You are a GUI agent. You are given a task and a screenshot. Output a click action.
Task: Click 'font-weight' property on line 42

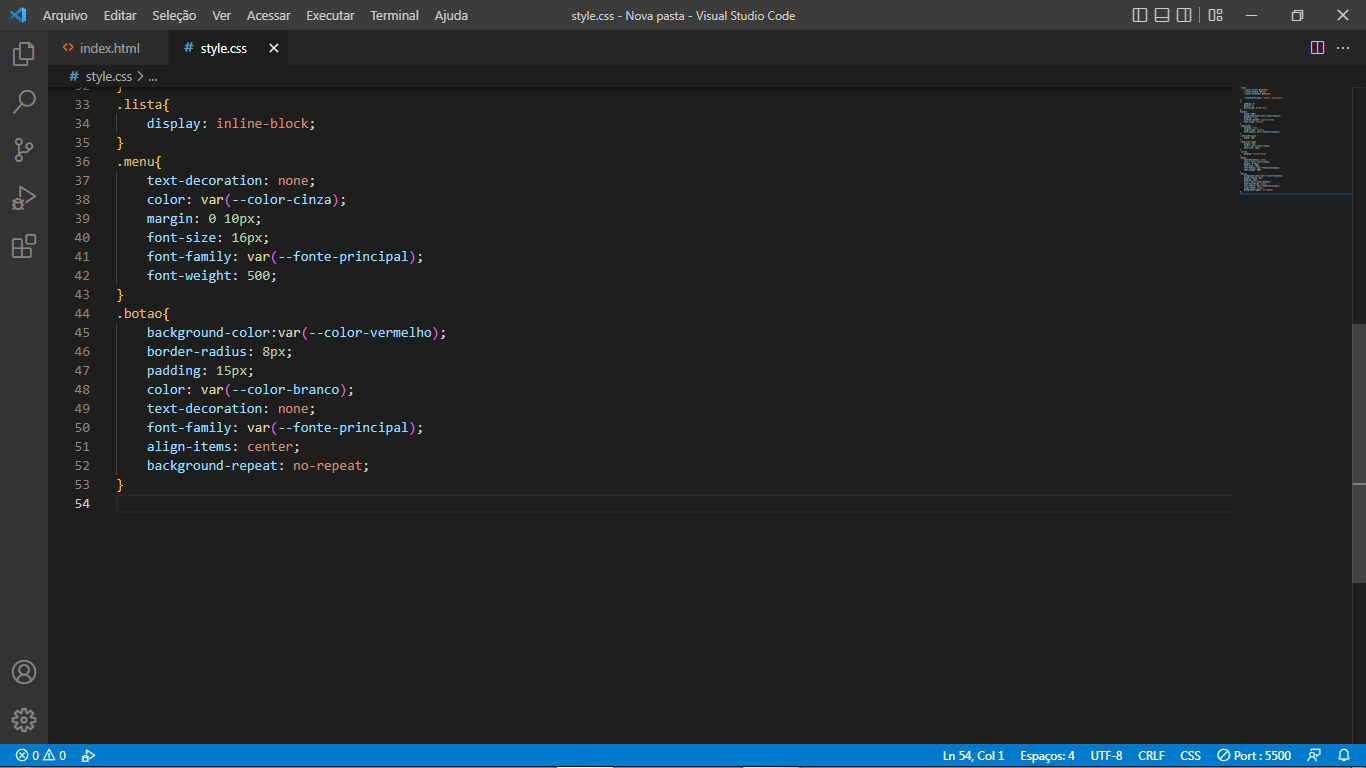click(189, 275)
